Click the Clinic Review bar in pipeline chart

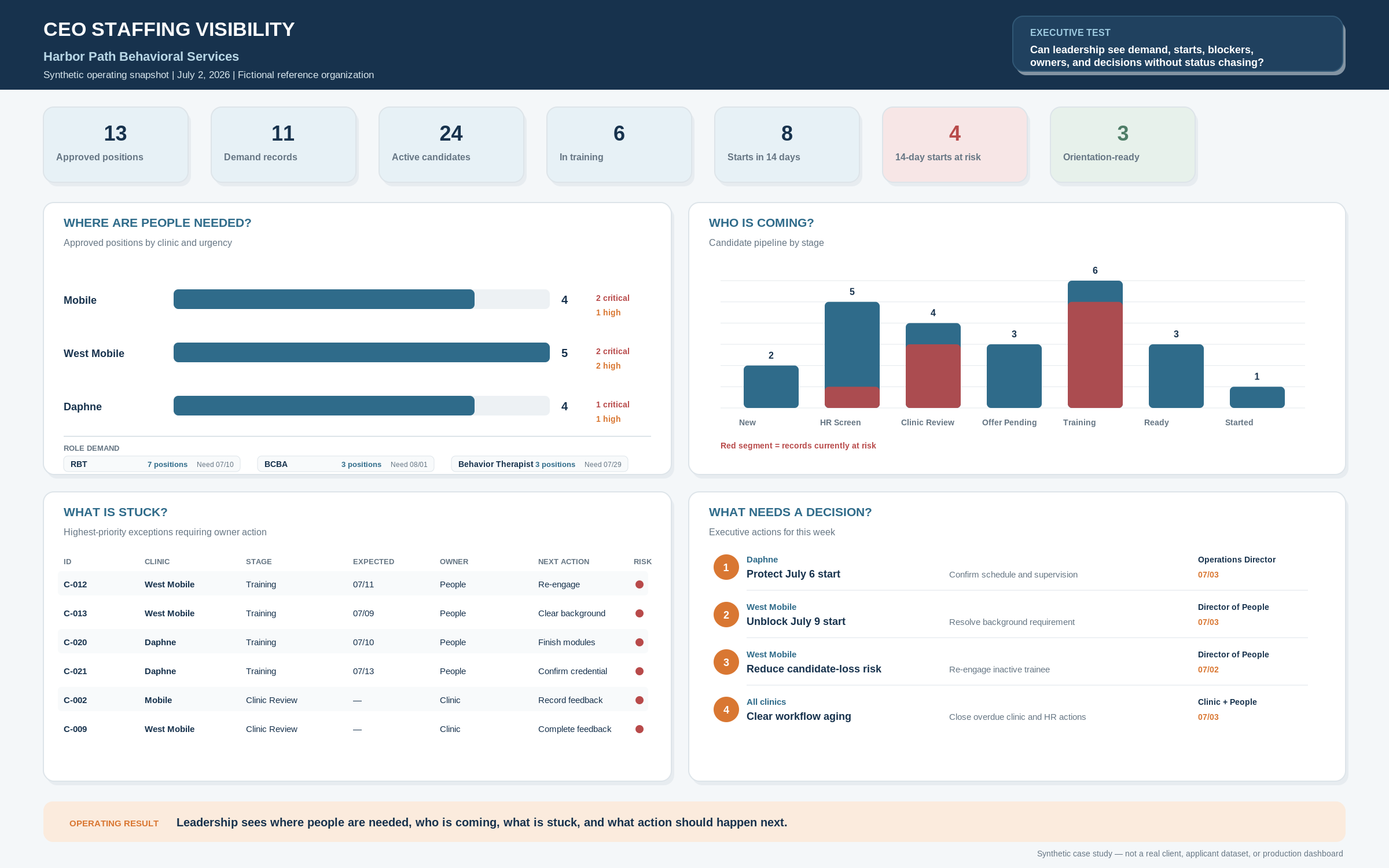click(x=933, y=366)
